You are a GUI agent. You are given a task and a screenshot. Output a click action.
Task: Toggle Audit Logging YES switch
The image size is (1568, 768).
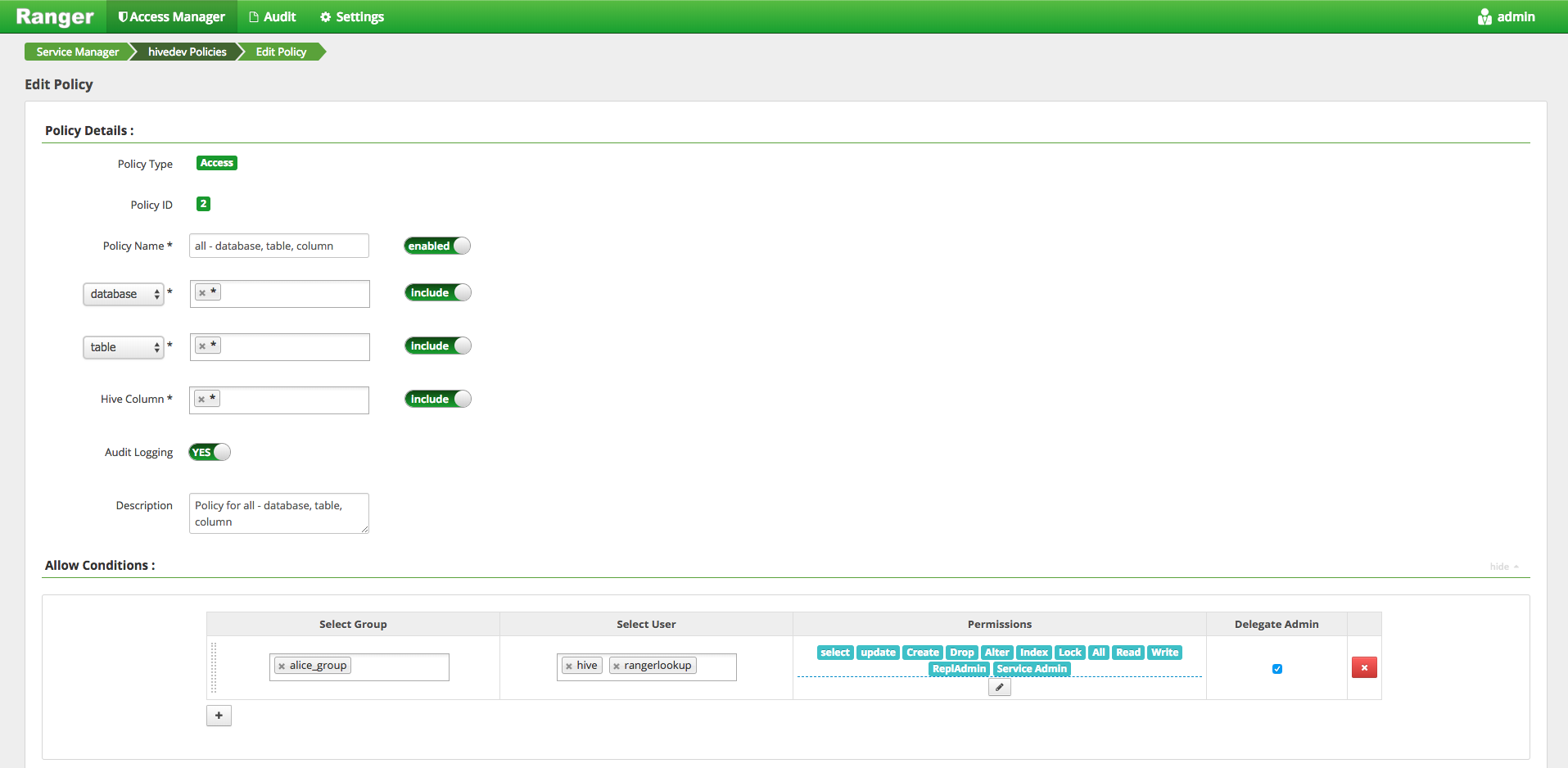pos(210,452)
